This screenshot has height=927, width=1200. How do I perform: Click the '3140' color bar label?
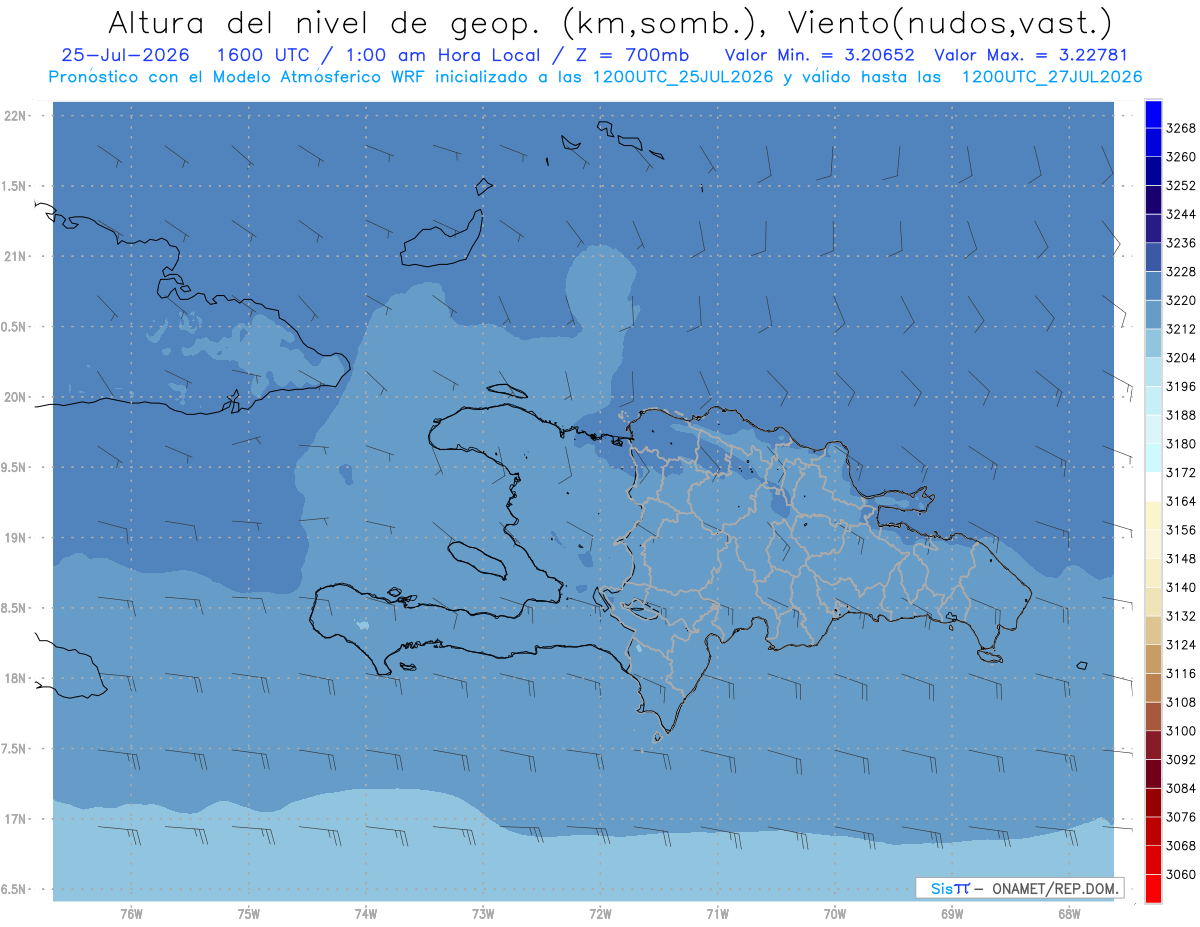(x=1181, y=587)
